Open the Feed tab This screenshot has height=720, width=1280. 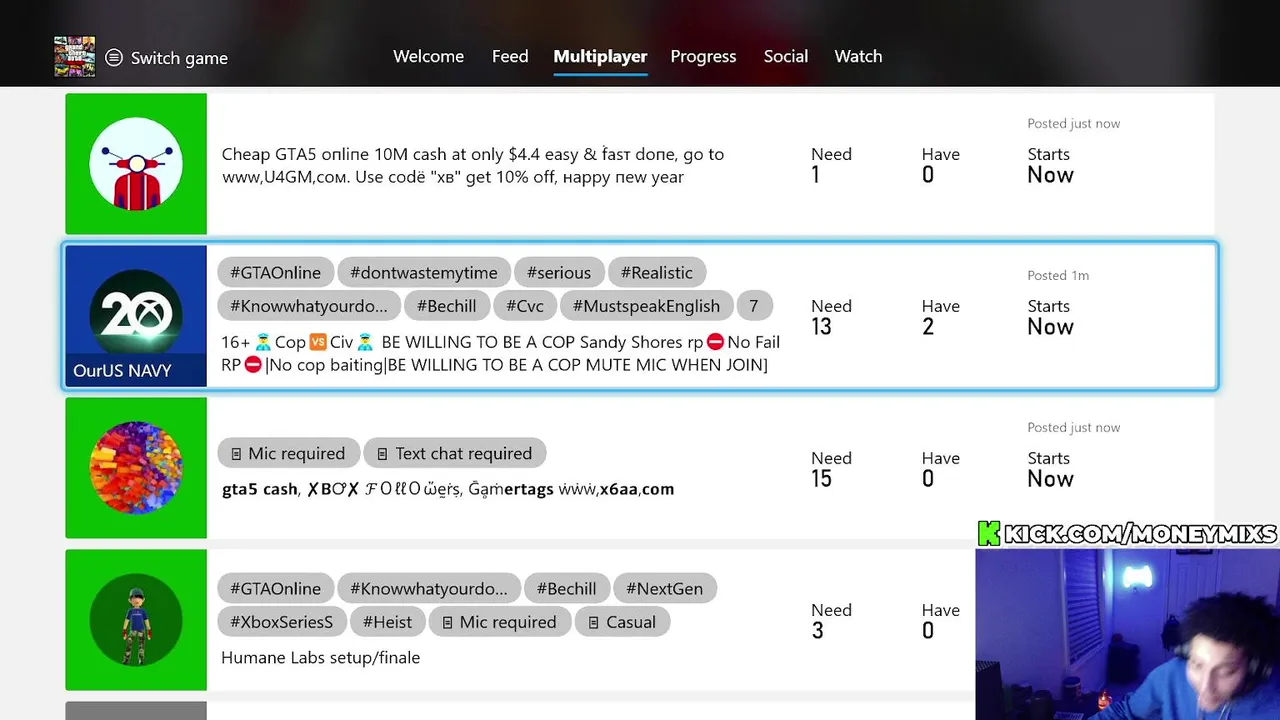pyautogui.click(x=510, y=57)
